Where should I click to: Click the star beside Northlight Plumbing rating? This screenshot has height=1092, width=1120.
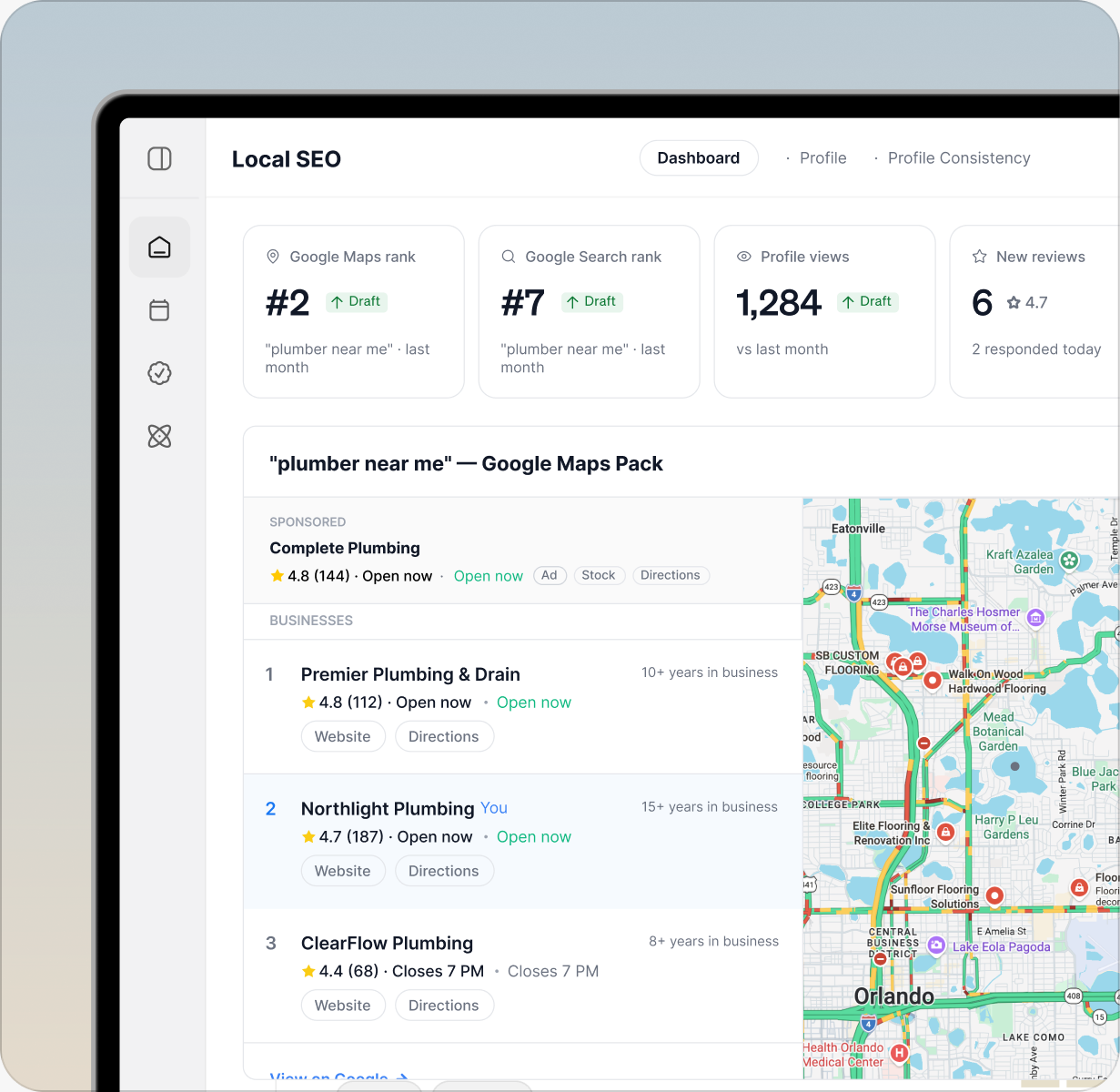coord(308,837)
